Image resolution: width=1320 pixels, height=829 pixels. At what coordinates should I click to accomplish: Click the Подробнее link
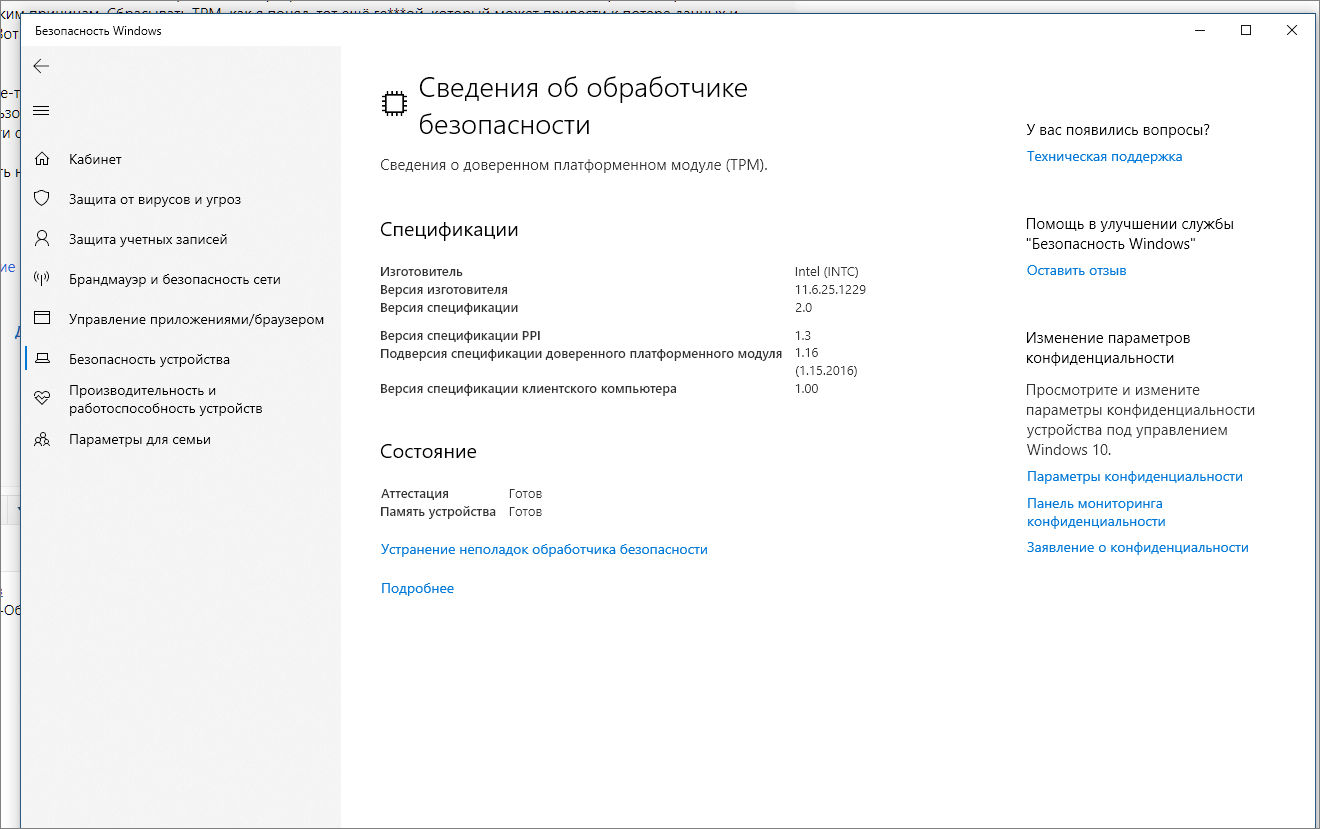point(417,588)
